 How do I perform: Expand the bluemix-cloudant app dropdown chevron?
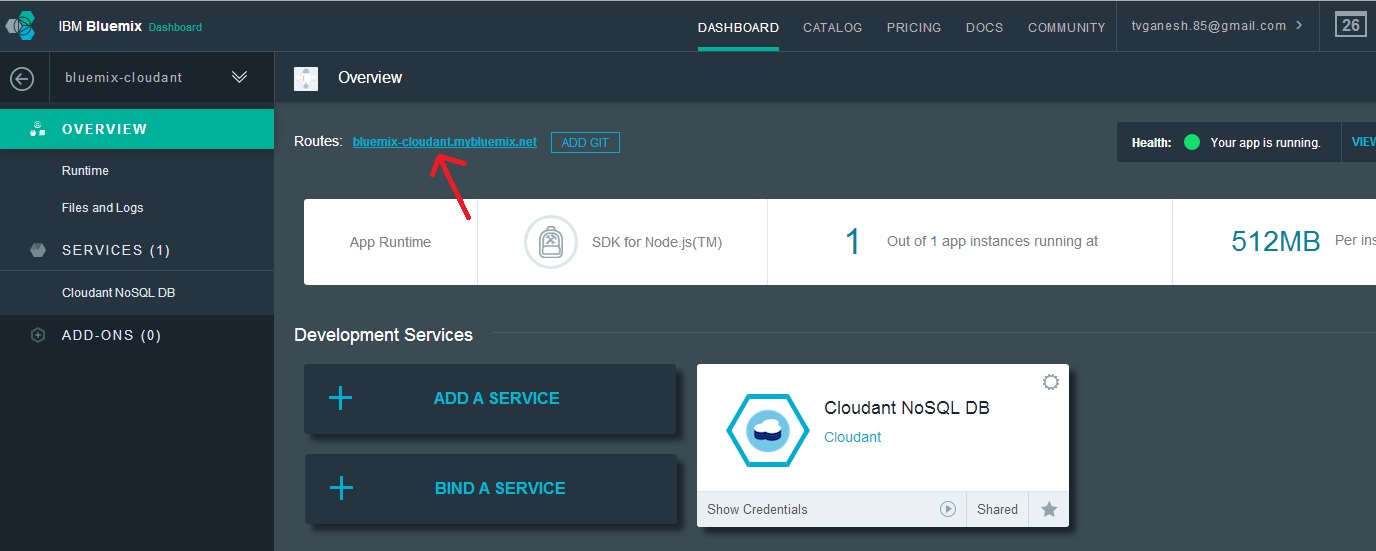pos(239,77)
